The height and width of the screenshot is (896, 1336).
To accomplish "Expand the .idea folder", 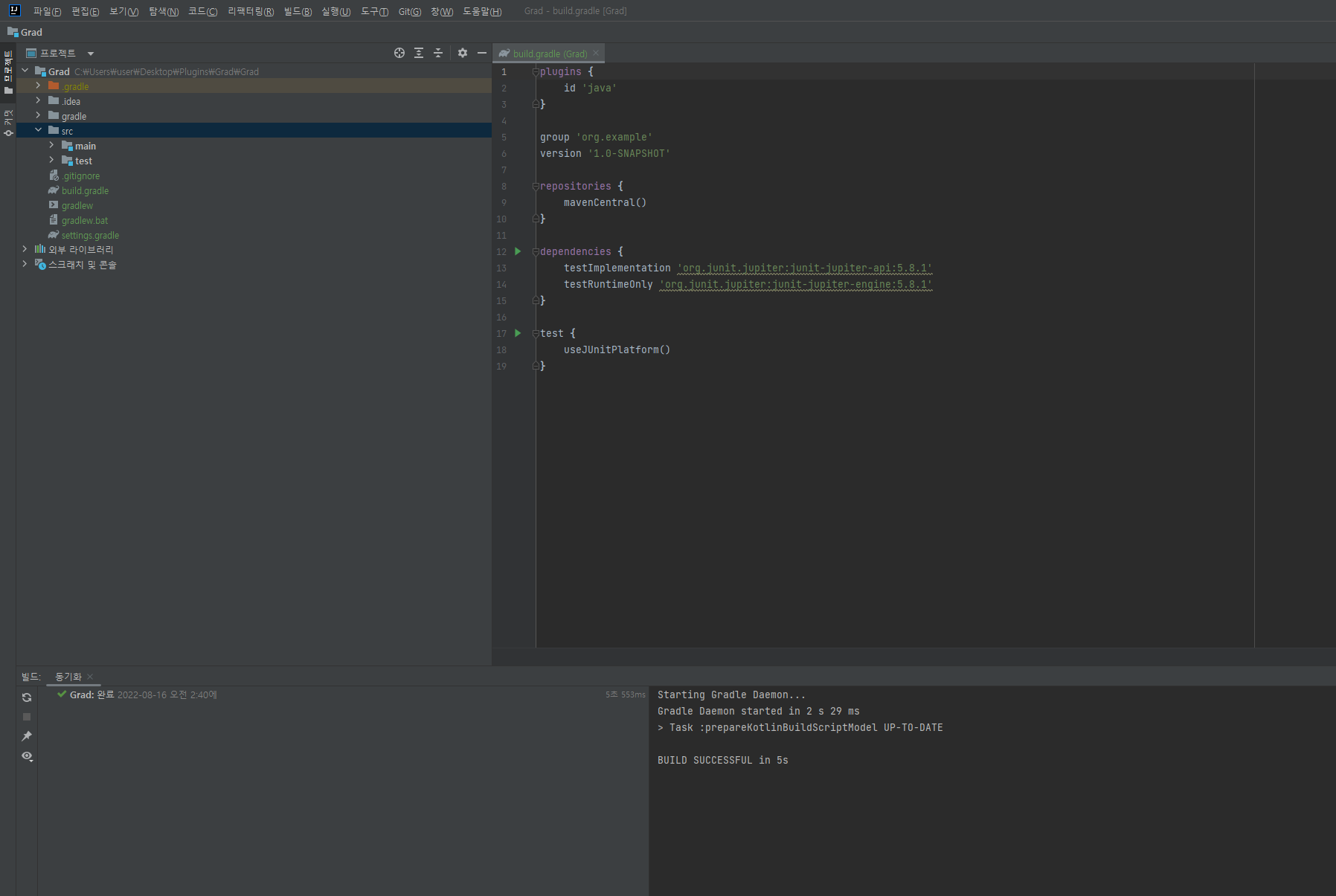I will [38, 100].
